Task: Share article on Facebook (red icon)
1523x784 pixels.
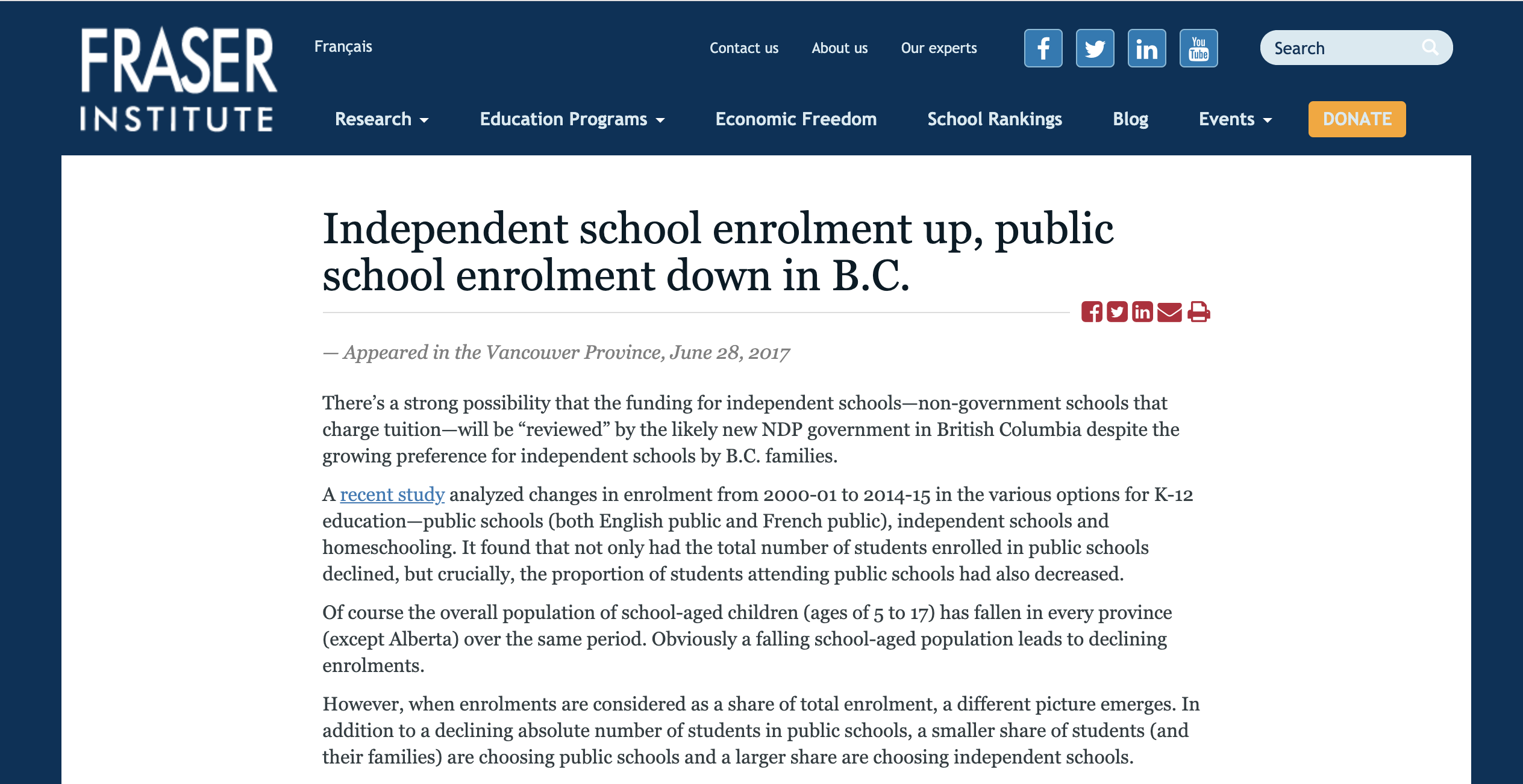Action: pyautogui.click(x=1091, y=312)
